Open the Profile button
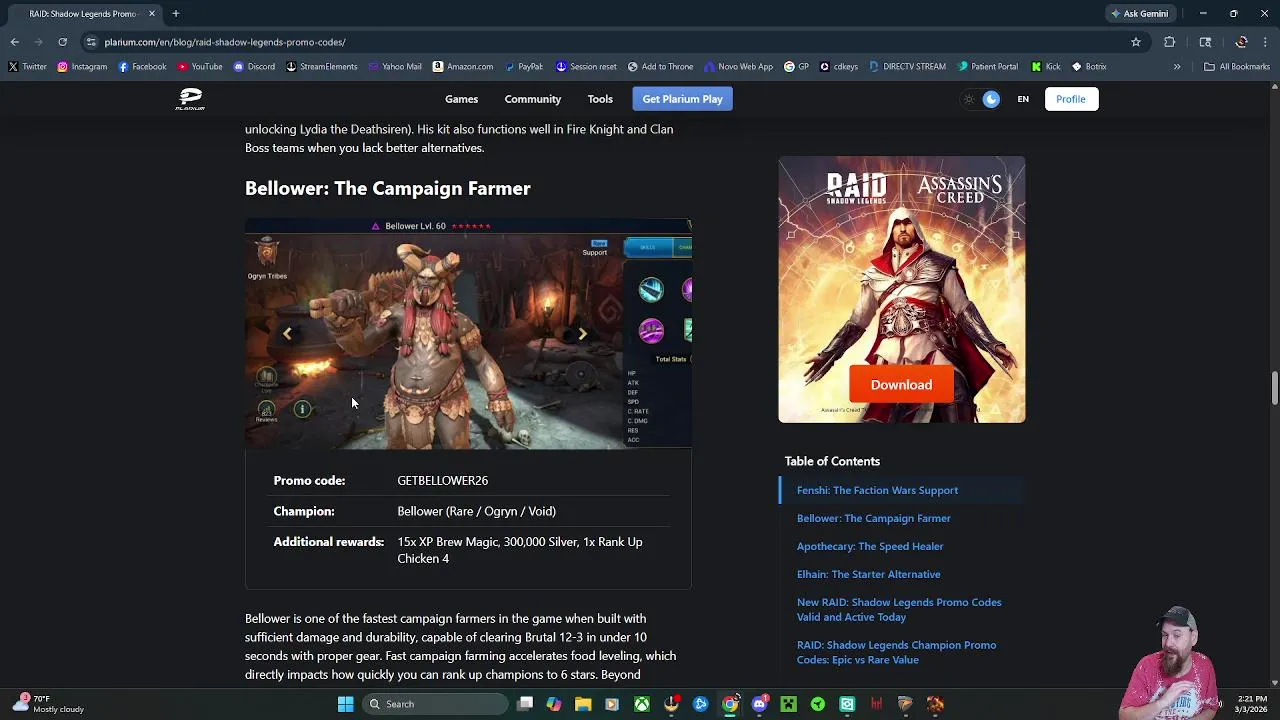 [x=1071, y=99]
